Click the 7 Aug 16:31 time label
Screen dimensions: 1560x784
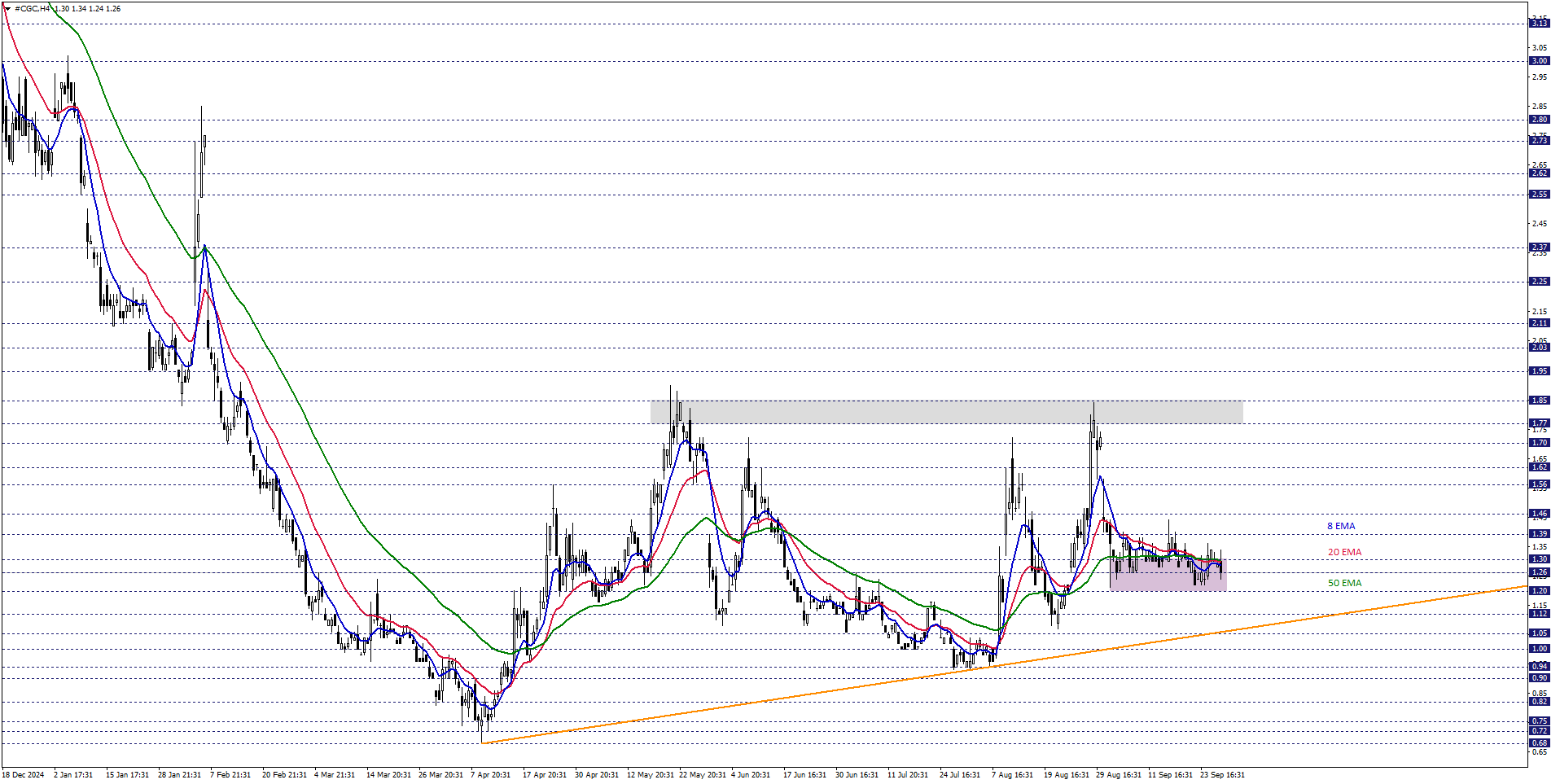point(1012,774)
